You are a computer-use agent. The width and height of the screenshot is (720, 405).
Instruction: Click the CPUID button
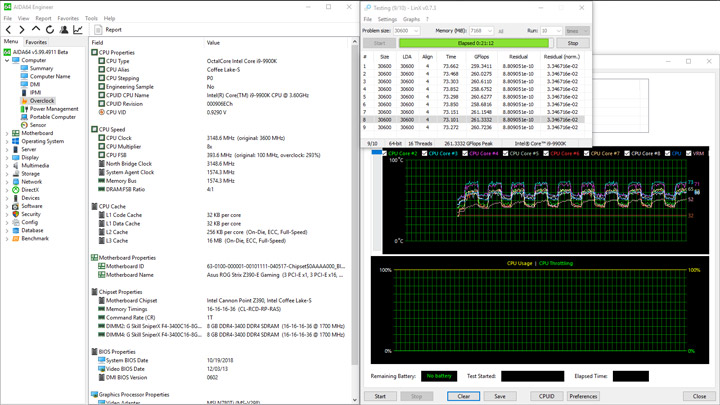point(546,396)
